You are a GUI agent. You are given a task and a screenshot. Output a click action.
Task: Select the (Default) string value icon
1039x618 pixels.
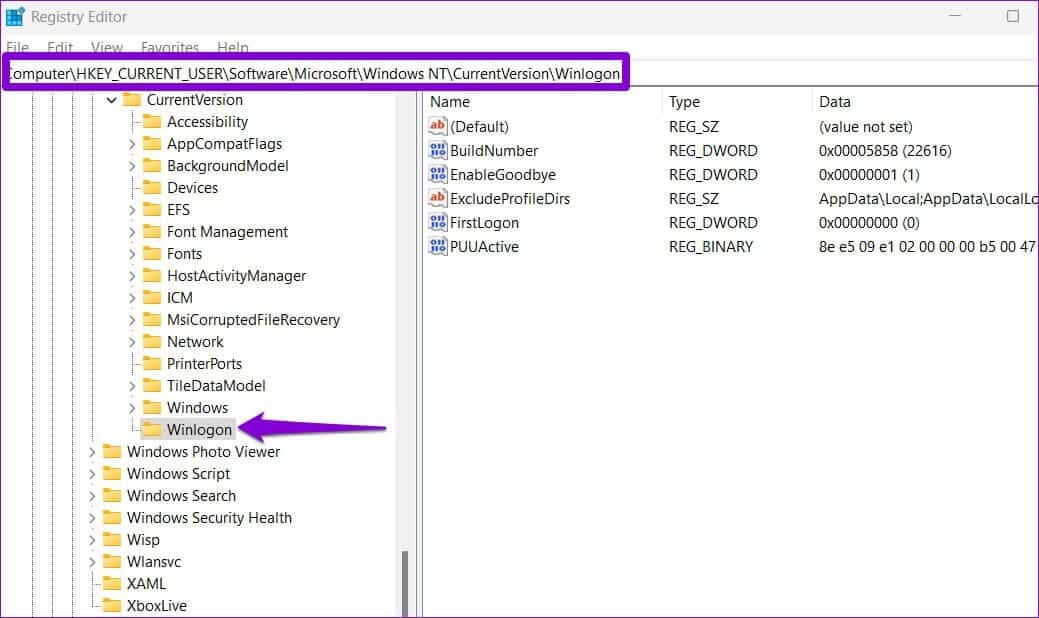(437, 126)
